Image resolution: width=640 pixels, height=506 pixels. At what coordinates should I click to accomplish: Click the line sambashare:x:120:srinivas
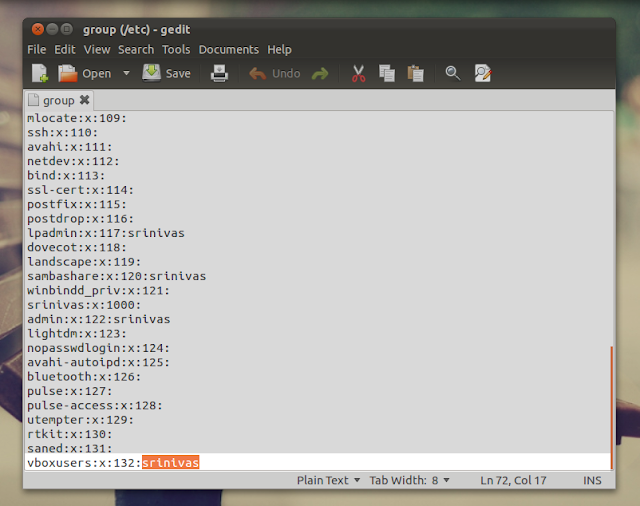pyautogui.click(x=116, y=276)
